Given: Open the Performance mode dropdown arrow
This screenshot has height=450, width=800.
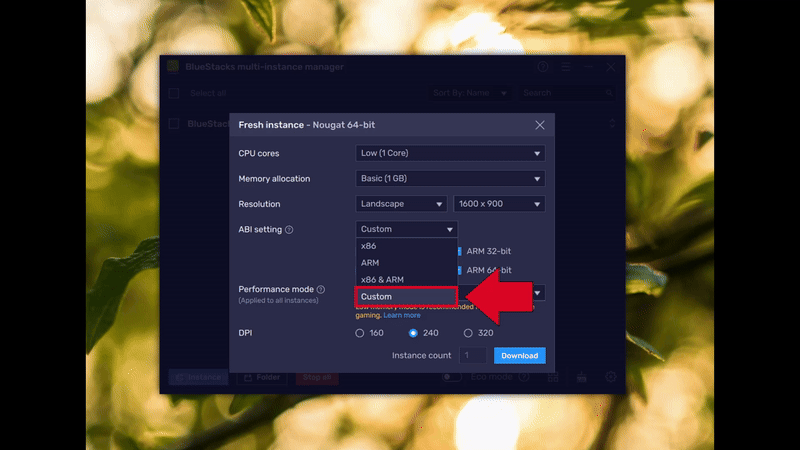Looking at the screenshot, I should point(537,293).
